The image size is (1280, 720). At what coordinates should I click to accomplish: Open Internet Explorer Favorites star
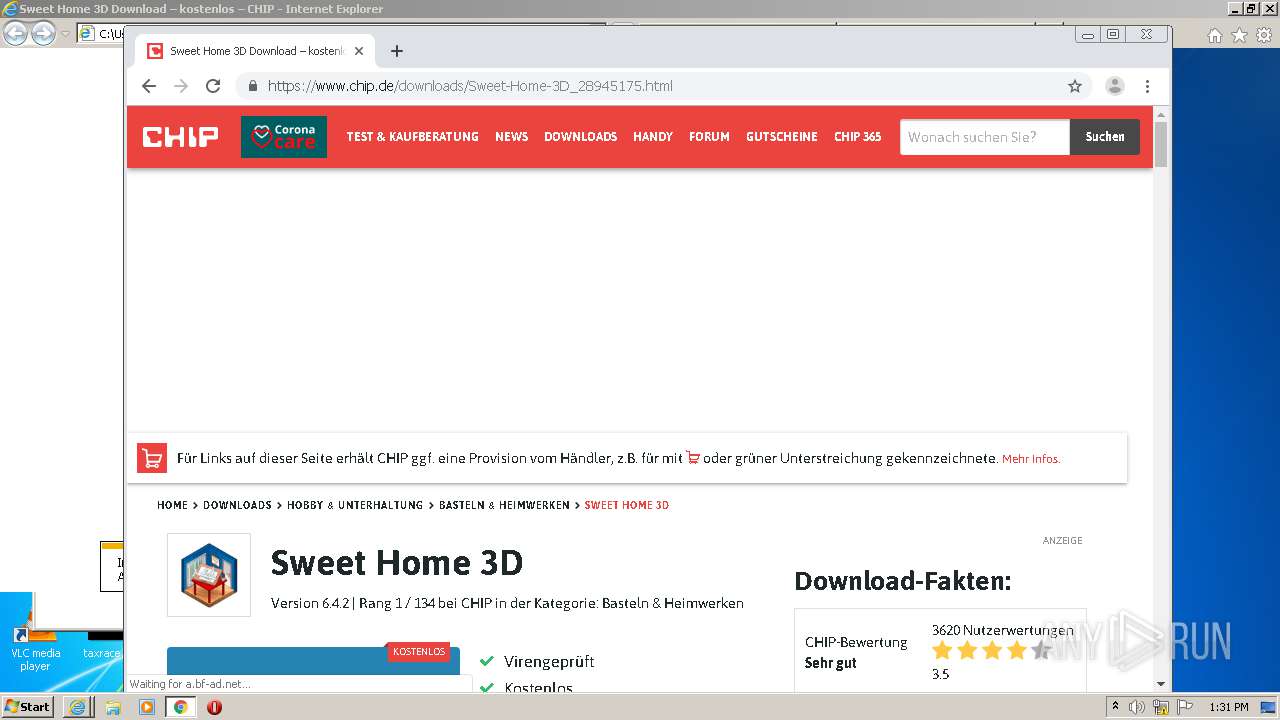point(1239,35)
